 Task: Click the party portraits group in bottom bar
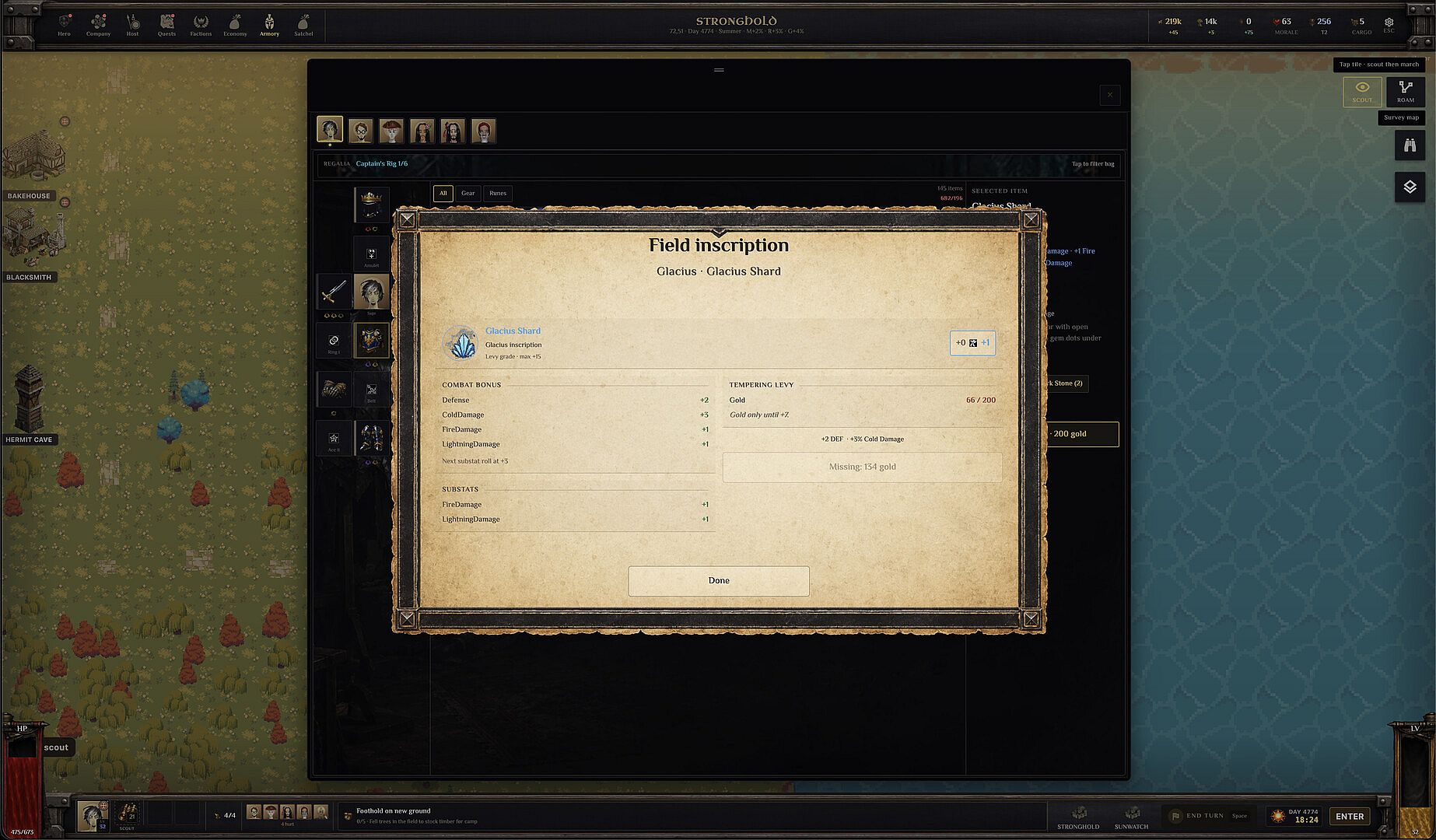coord(287,813)
